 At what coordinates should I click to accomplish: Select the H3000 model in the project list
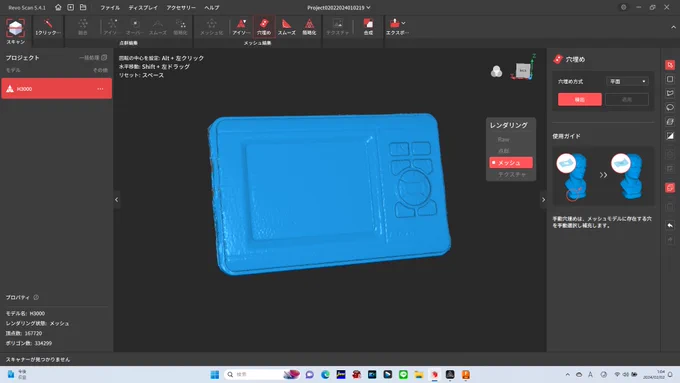(x=56, y=88)
